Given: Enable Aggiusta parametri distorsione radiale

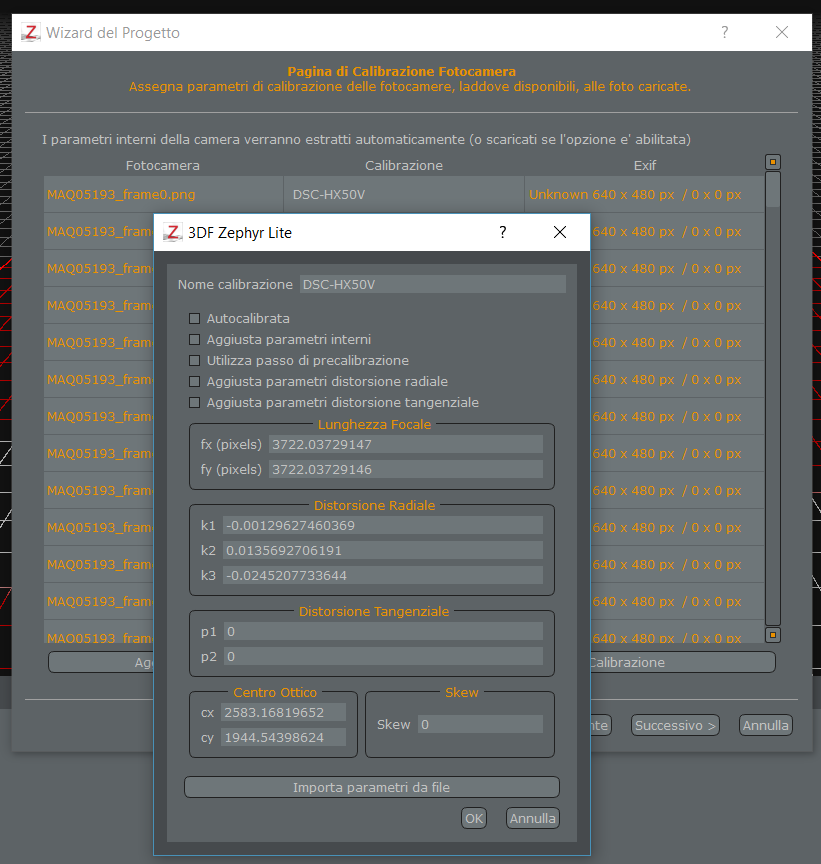Looking at the screenshot, I should 195,381.
